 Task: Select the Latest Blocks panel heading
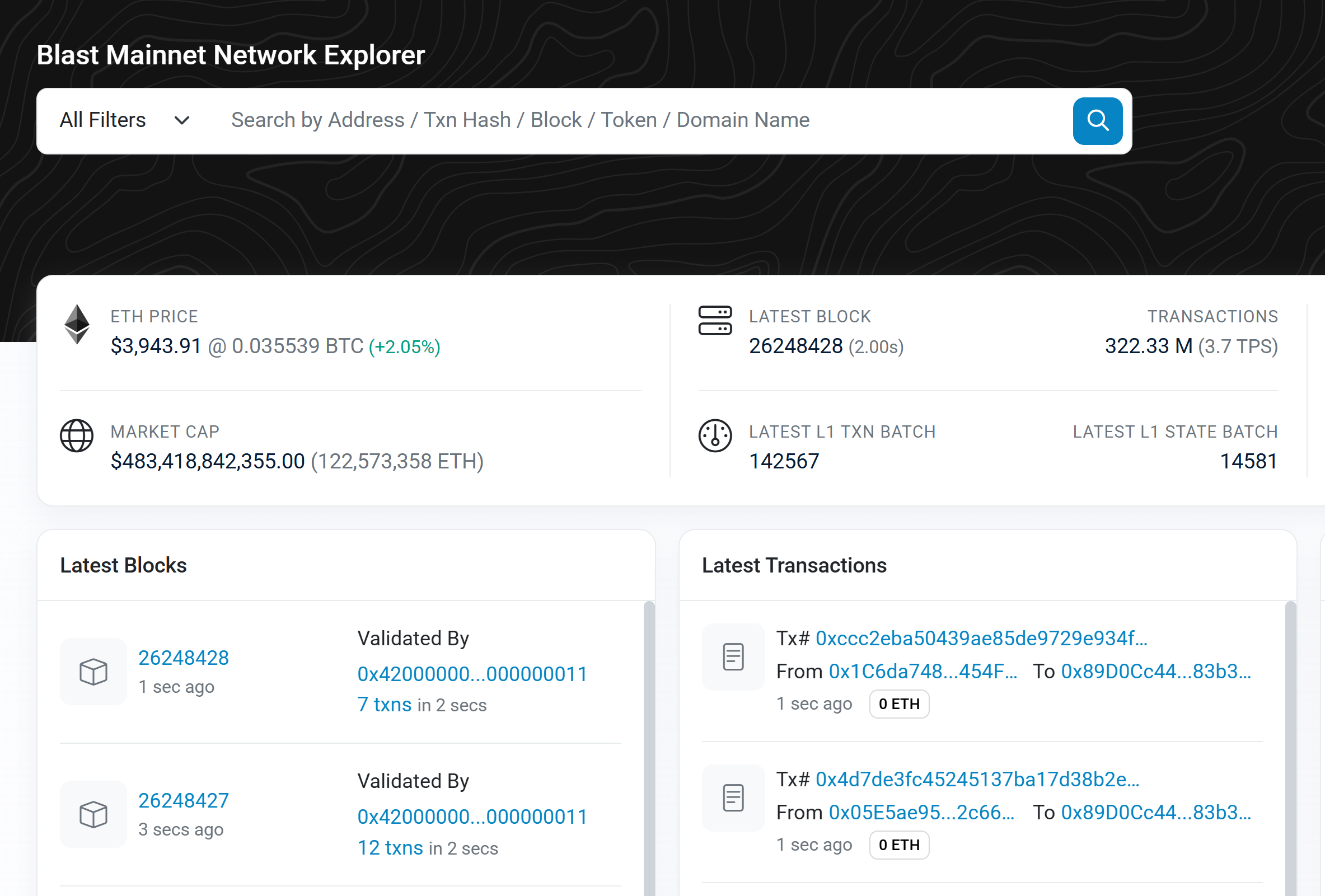(123, 565)
